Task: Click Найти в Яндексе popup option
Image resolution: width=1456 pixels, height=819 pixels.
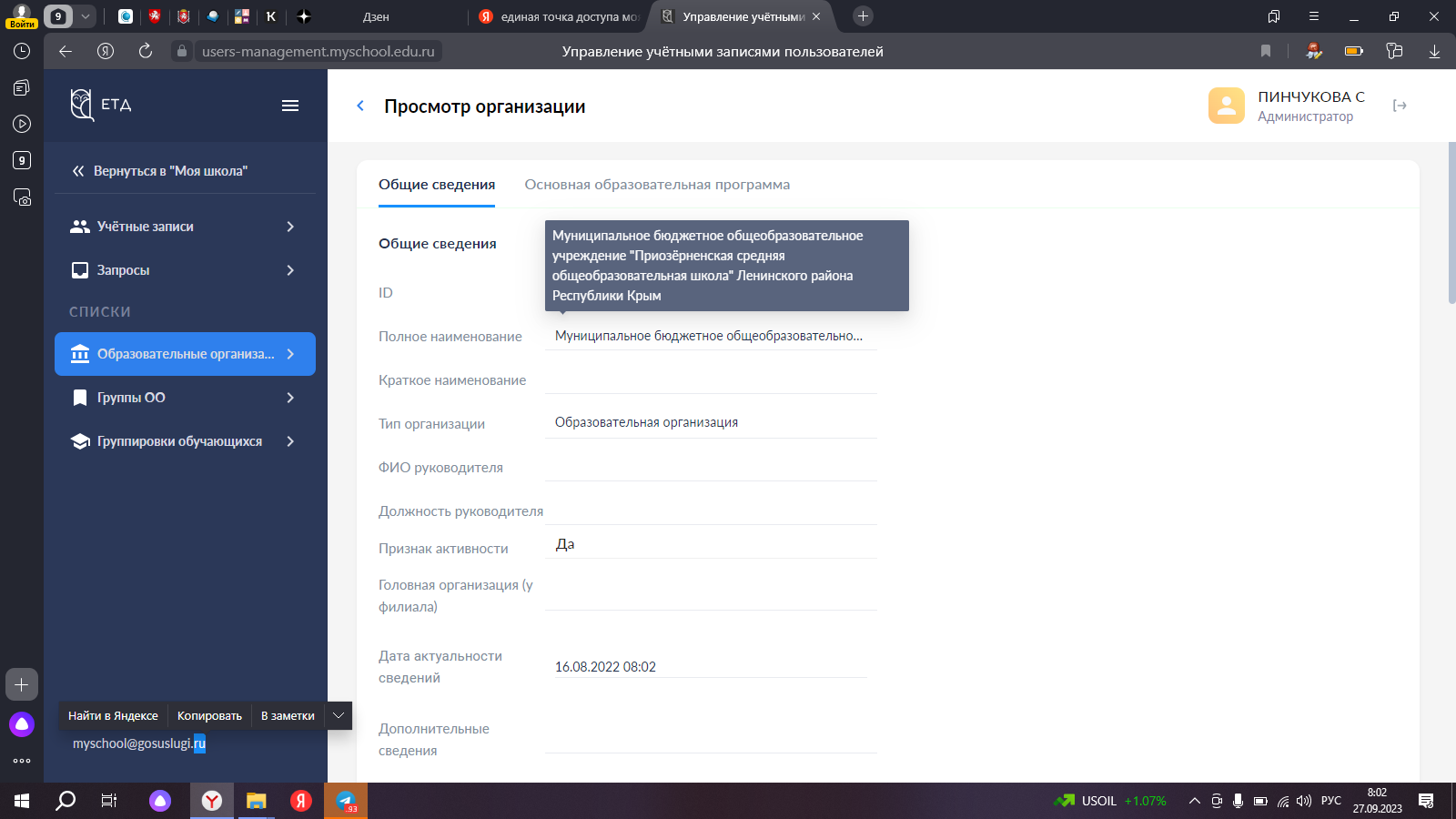Action: click(113, 715)
